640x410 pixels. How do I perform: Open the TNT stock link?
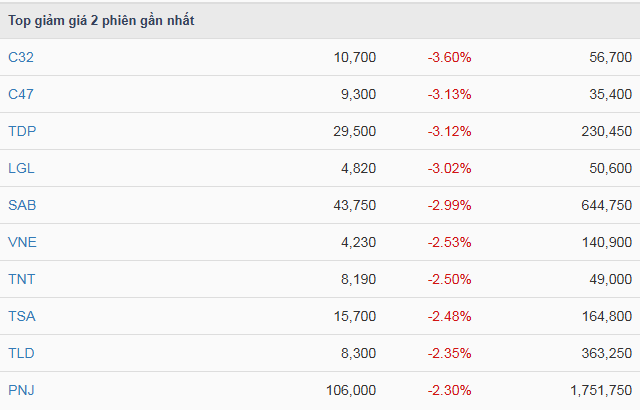click(22, 279)
